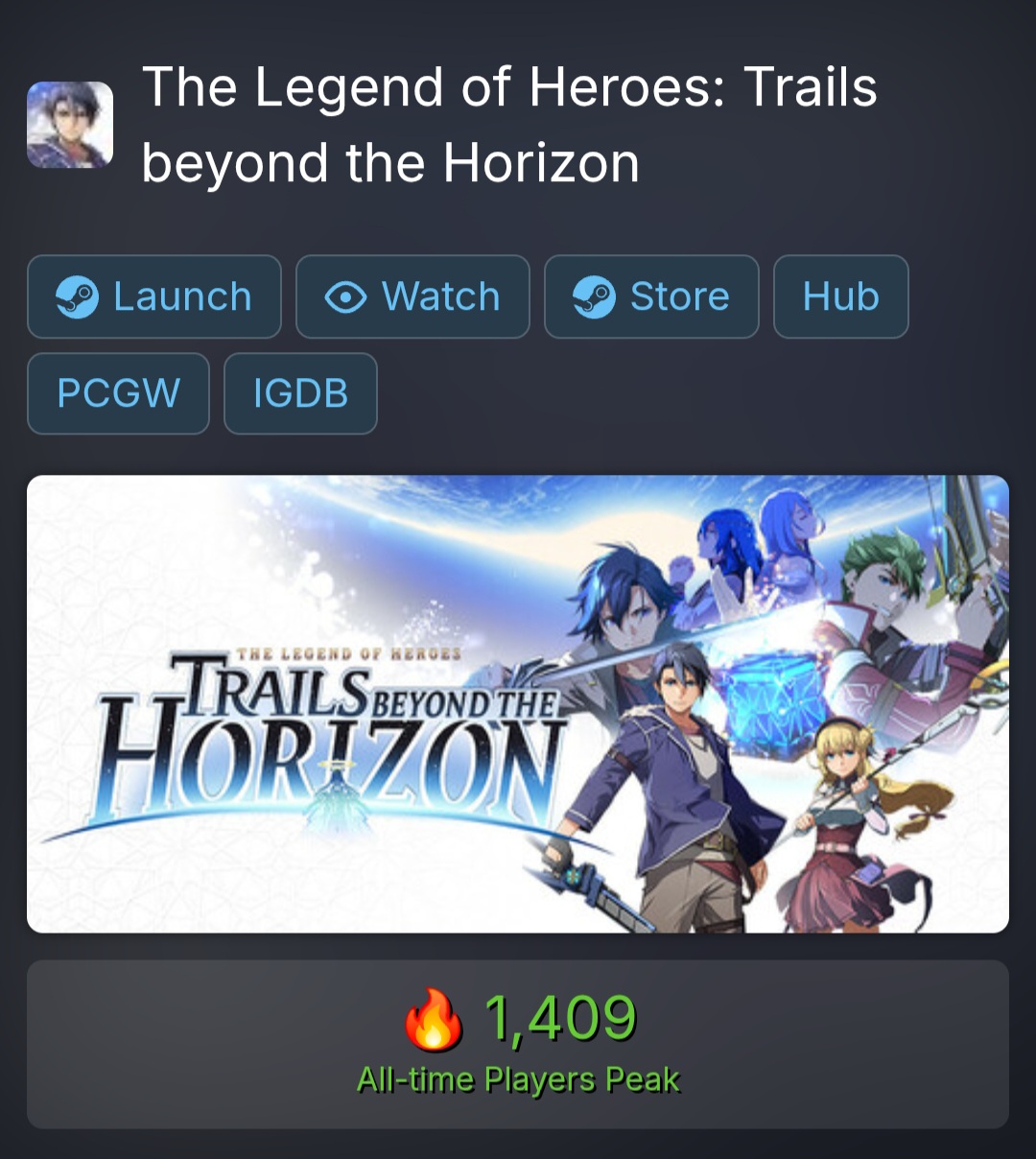Click the Steam icon in the Launch button
The width and height of the screenshot is (1036, 1159).
78,296
